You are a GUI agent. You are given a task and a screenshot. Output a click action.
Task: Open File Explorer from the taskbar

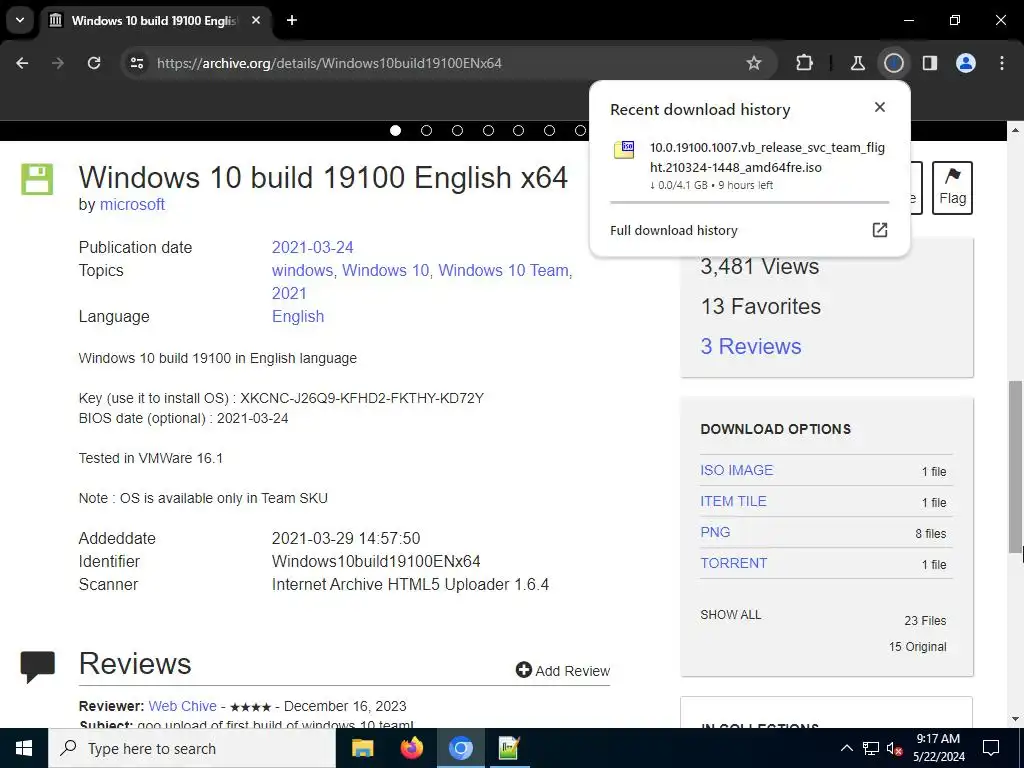(362, 748)
